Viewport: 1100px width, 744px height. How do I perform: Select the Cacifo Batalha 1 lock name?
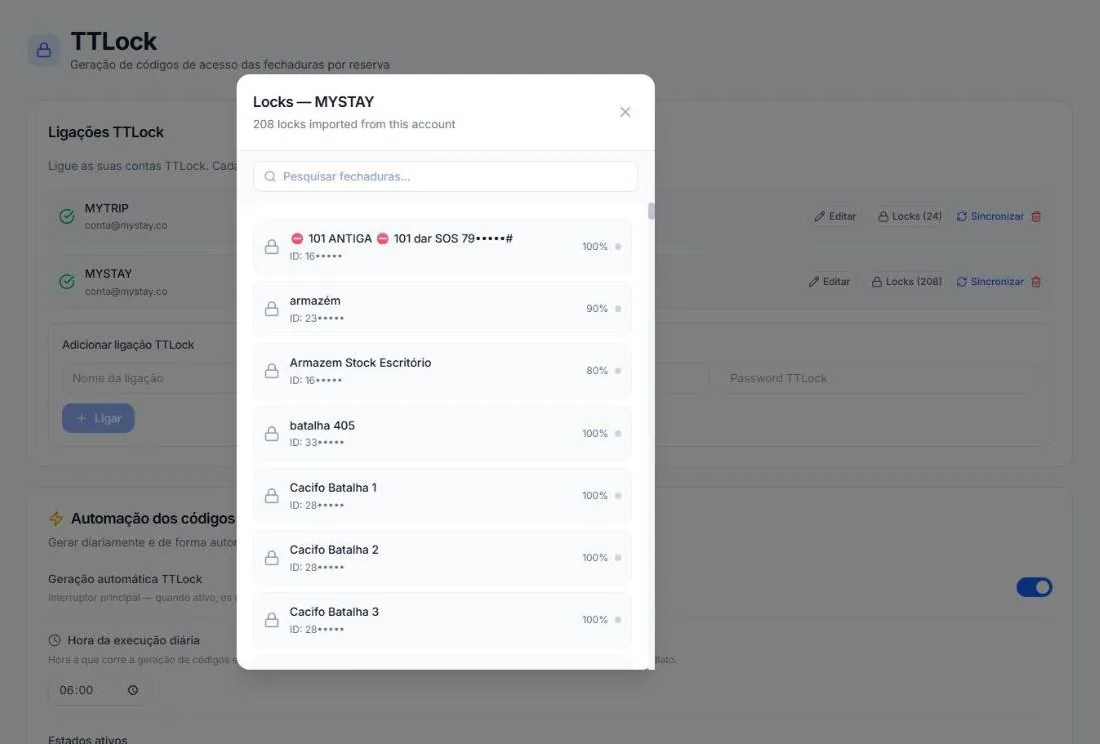coord(333,487)
